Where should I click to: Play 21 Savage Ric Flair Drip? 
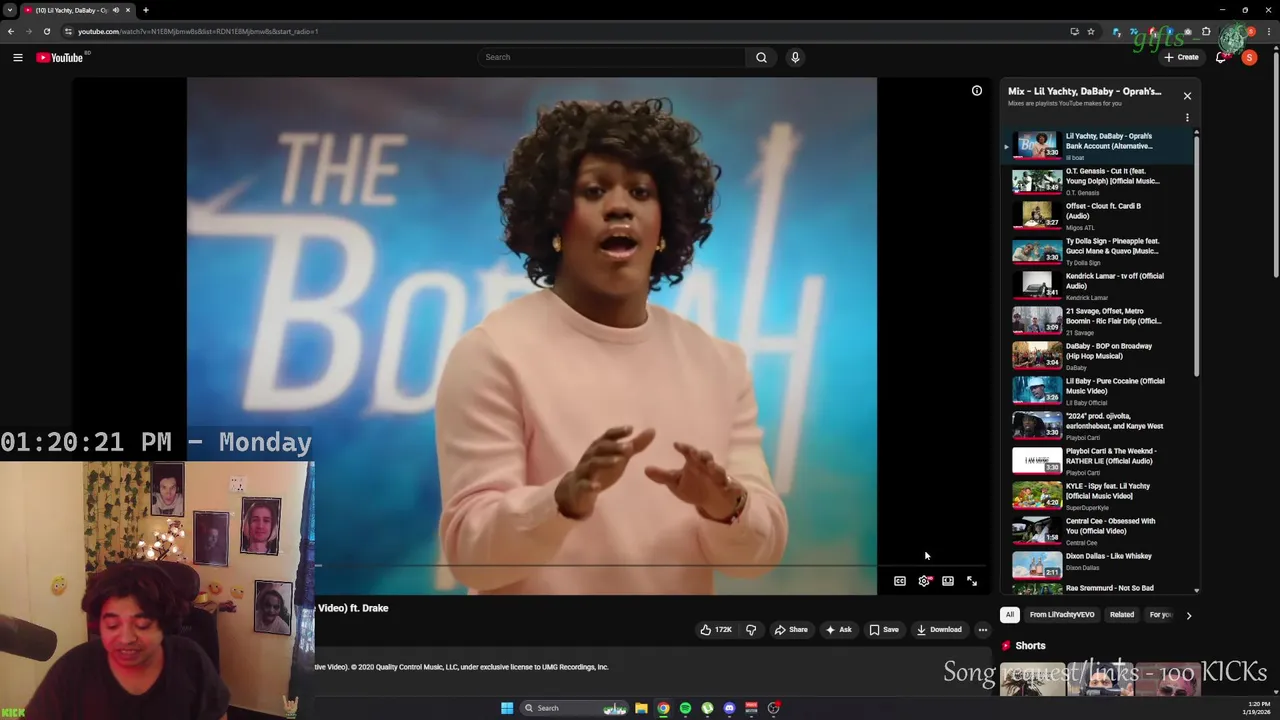click(x=1099, y=321)
